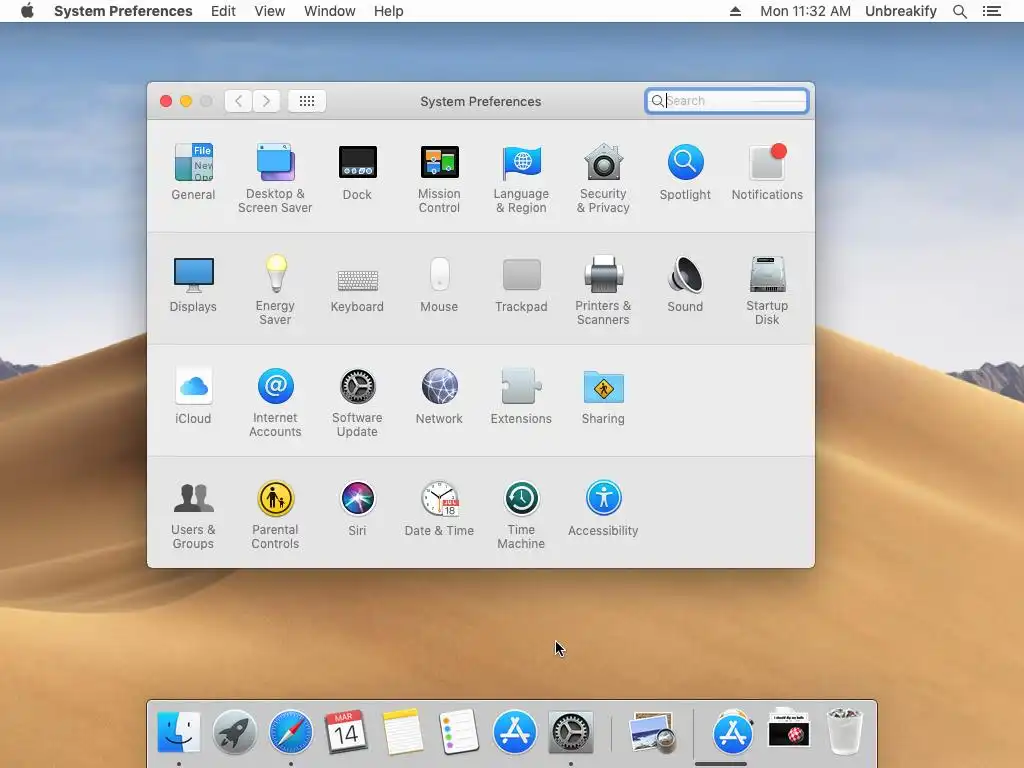
Task: Open Internet Accounts preferences
Action: coord(275,402)
